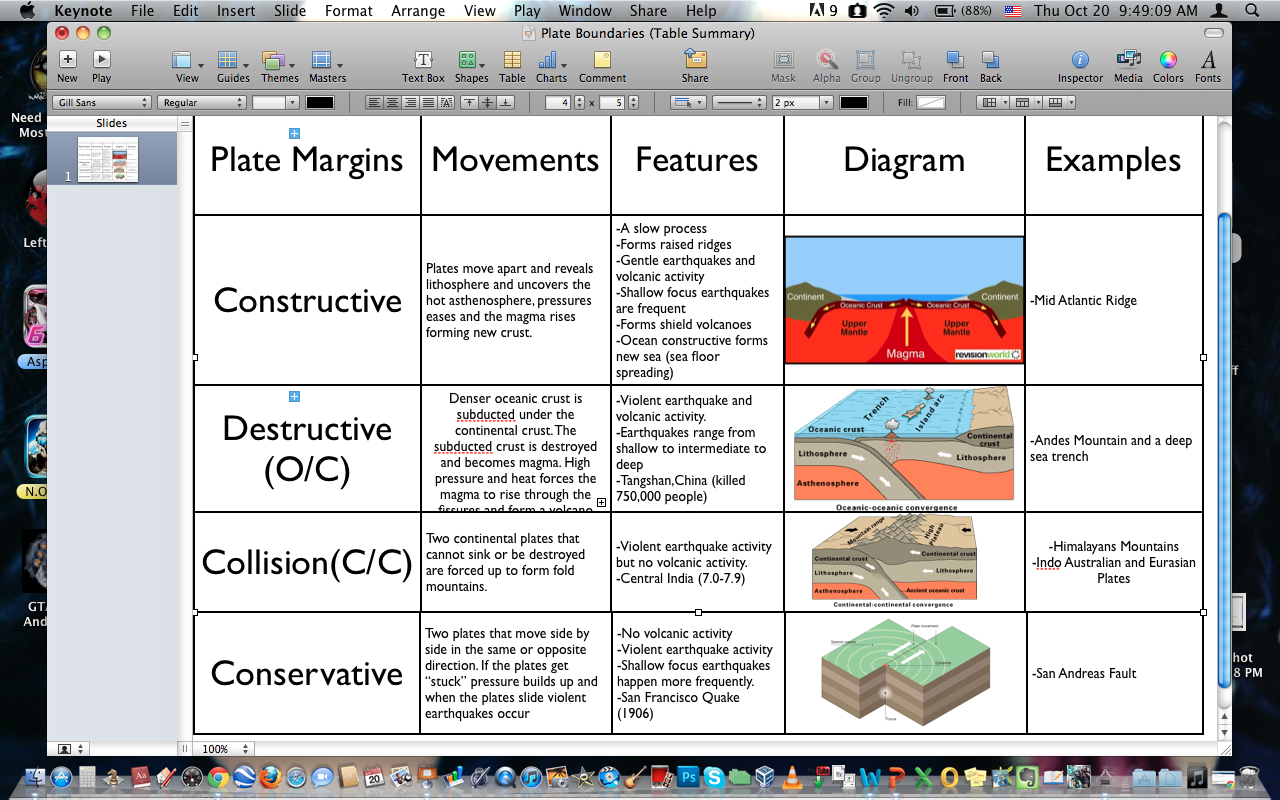Screen dimensions: 1280x800
Task: Toggle align text left
Action: (373, 102)
